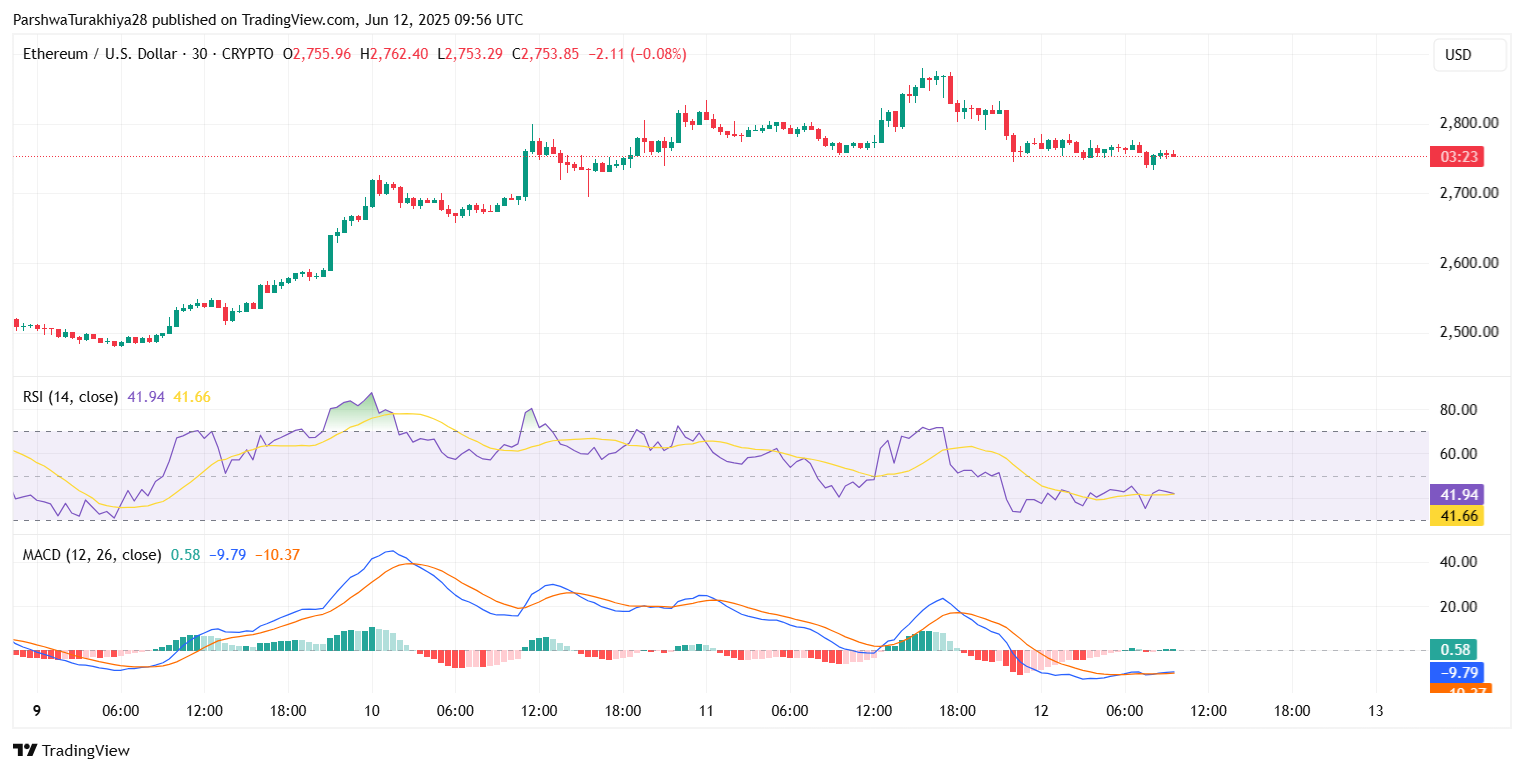This screenshot has width=1524, height=772.
Task: Click the 80.00 RSI scale label
Action: click(1461, 409)
